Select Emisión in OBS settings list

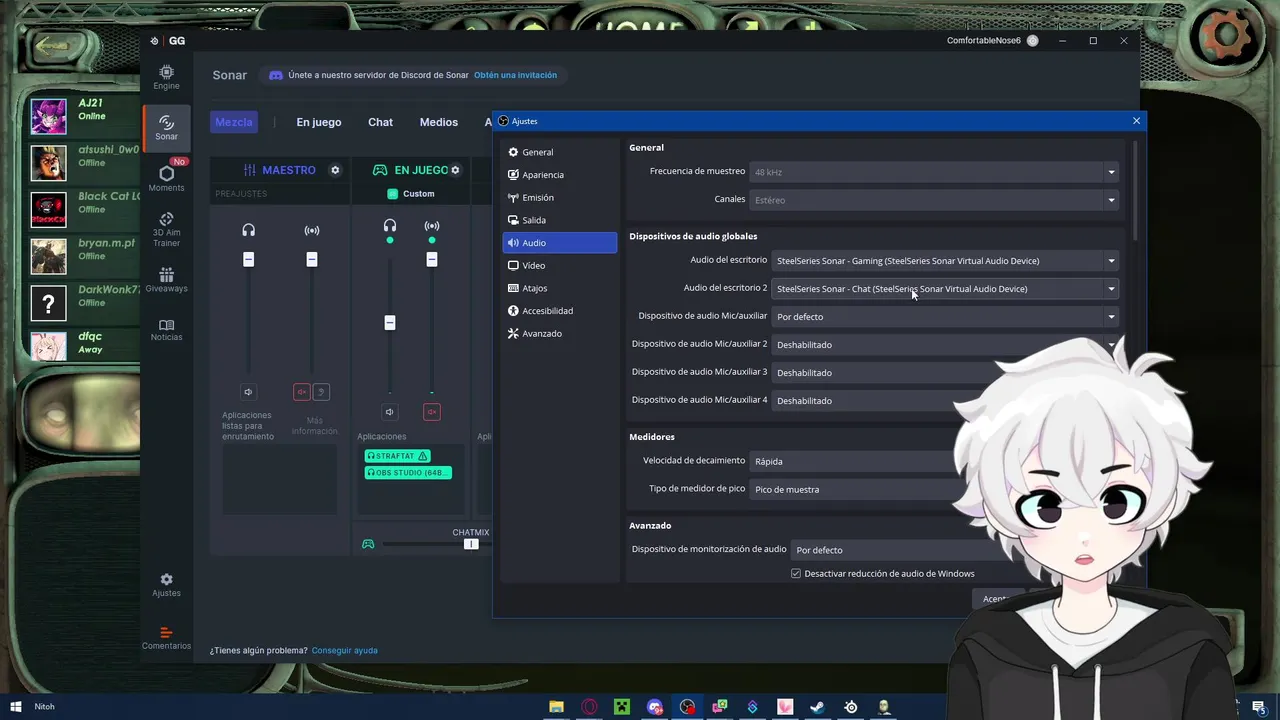559,197
